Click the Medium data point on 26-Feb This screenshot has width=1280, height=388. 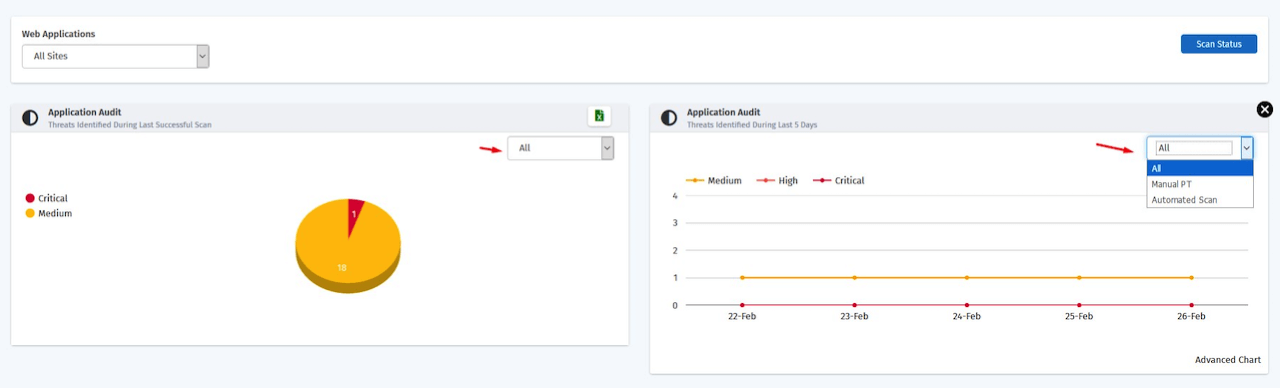coord(1191,277)
